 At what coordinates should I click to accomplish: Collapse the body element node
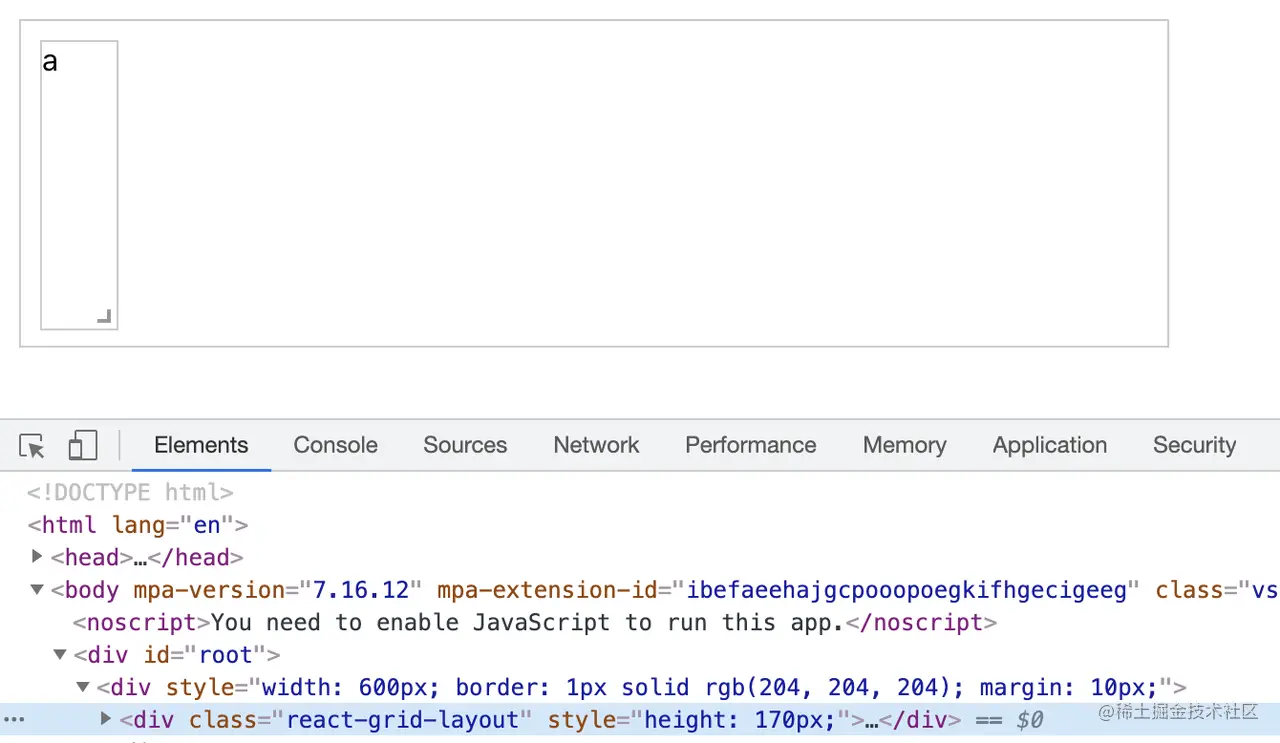36,589
